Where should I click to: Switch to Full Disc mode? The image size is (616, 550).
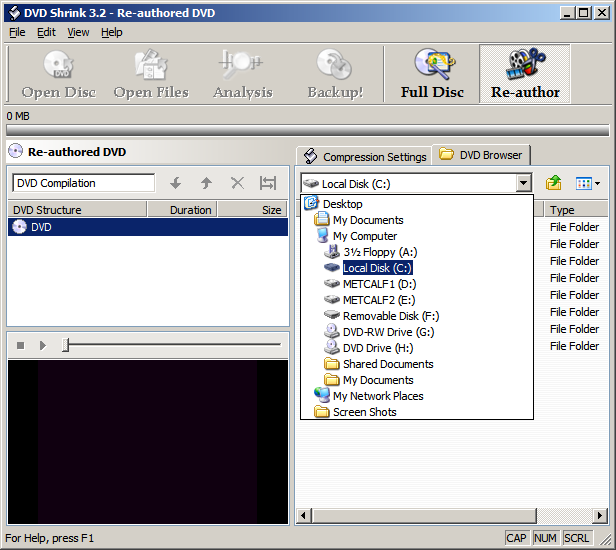coord(432,74)
